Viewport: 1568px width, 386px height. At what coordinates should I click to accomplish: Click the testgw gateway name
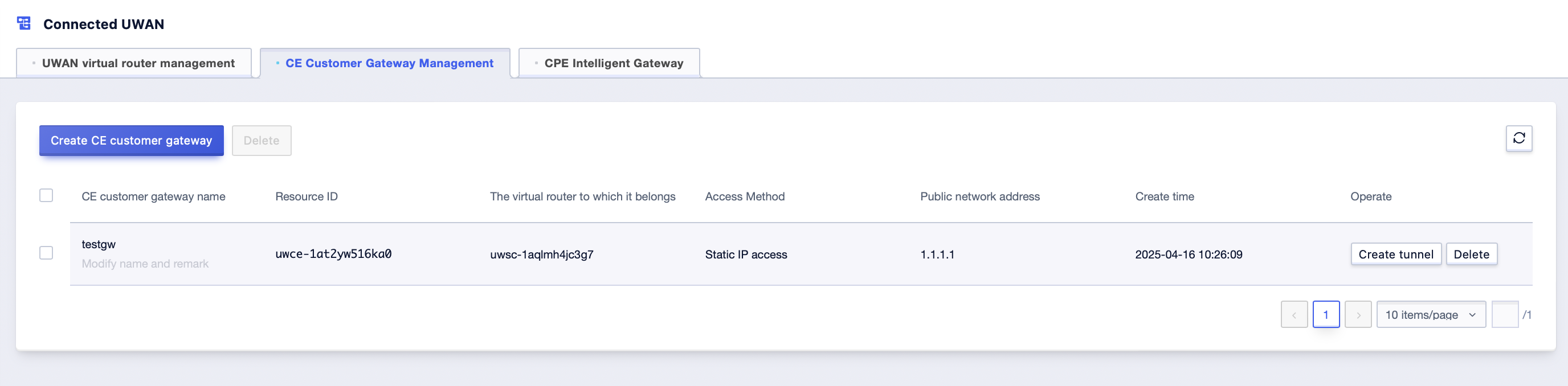click(x=99, y=244)
